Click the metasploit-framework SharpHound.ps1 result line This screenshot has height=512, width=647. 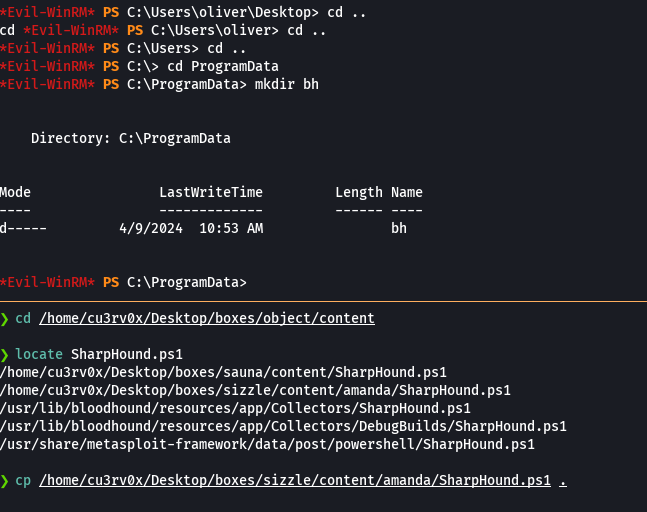267,444
